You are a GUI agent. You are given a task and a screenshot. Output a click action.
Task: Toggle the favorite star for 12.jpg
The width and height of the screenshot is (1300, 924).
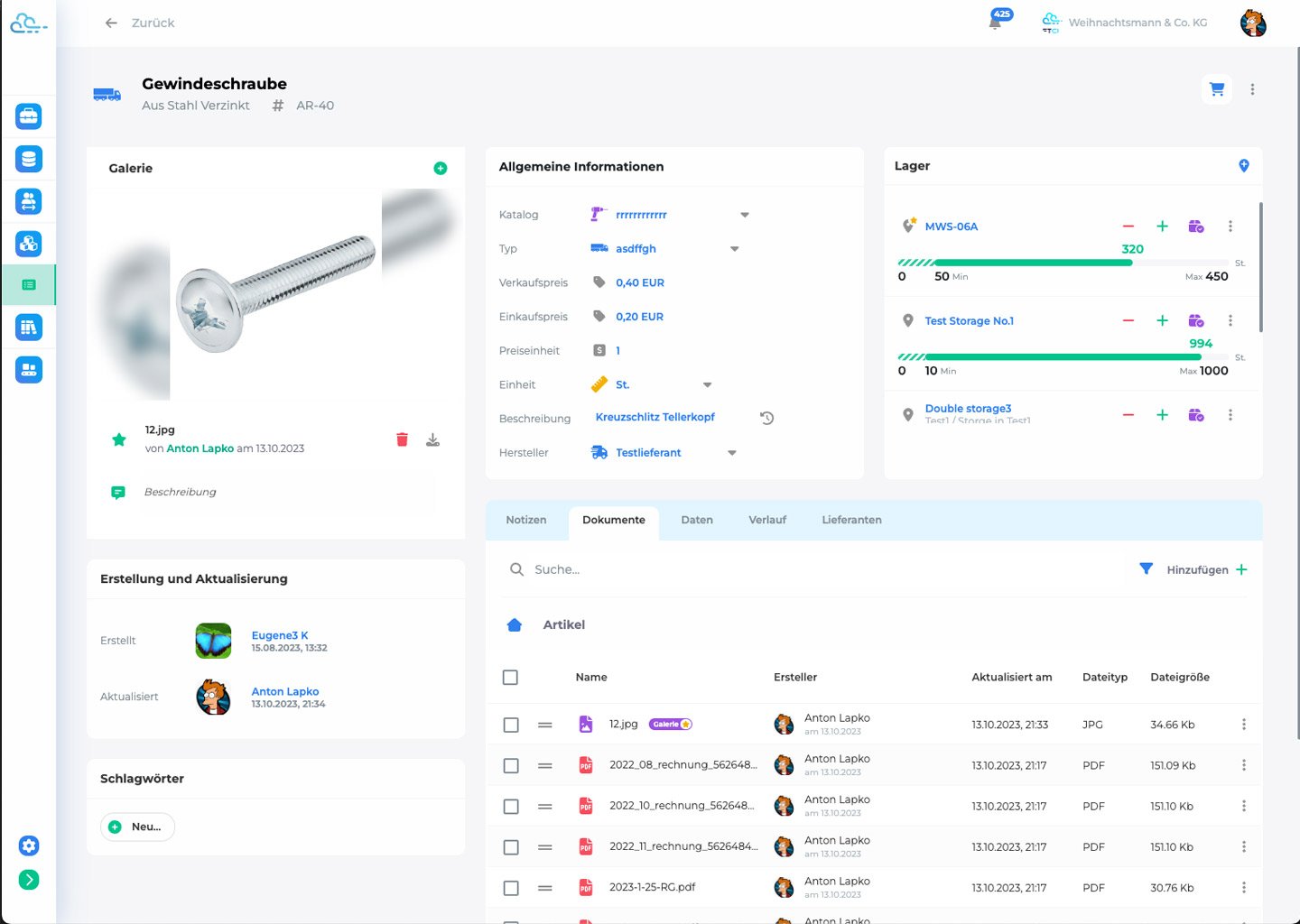119,439
